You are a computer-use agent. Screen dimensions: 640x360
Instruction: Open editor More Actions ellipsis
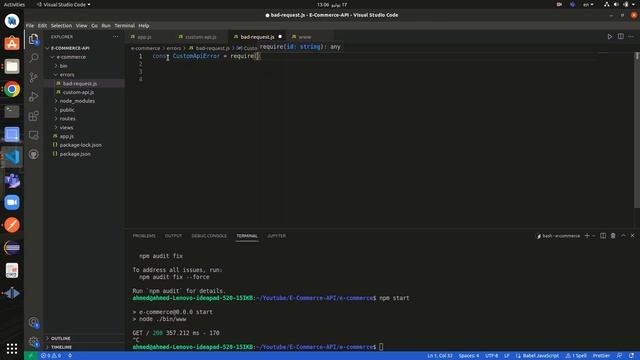coord(631,37)
